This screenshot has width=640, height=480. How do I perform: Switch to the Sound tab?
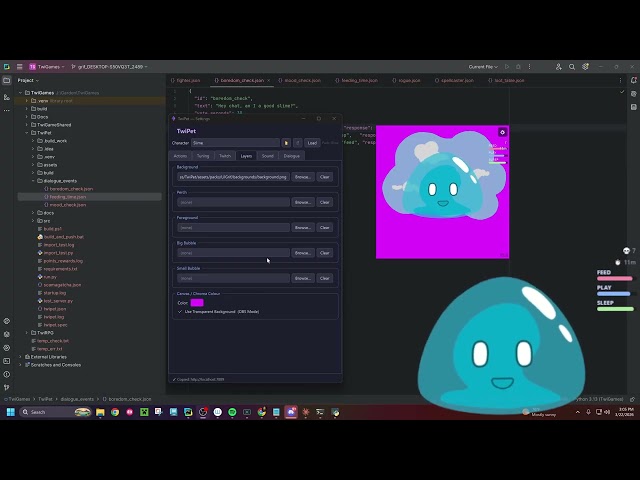click(267, 156)
